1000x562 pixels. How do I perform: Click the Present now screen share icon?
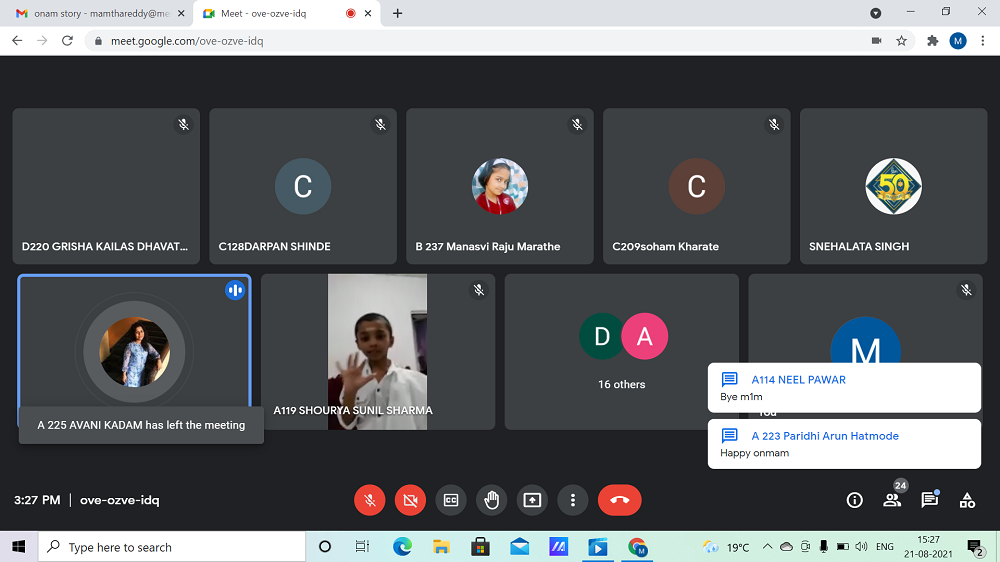coord(532,500)
